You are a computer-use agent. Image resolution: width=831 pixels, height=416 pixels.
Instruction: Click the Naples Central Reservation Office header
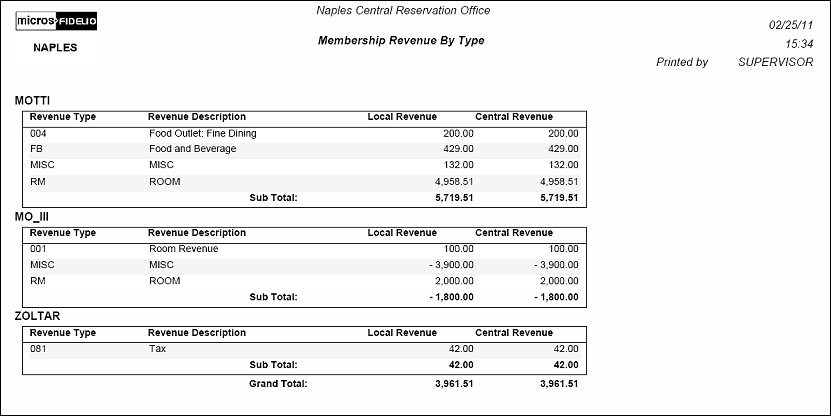[402, 10]
